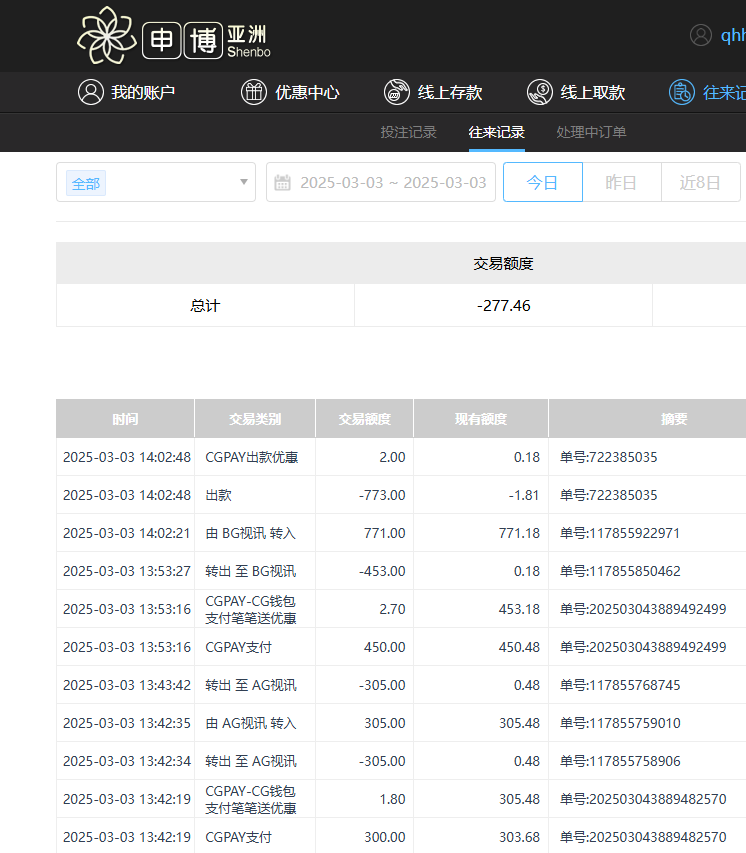Viewport: 746px width, 853px height.
Task: Expand the 全部 transaction type dropdown
Action: tap(243, 183)
